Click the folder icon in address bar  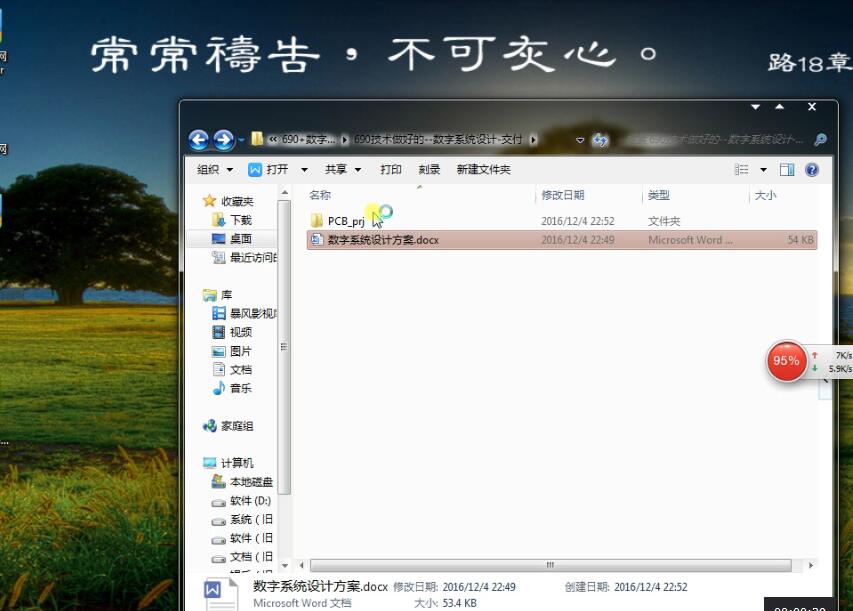click(x=257, y=139)
